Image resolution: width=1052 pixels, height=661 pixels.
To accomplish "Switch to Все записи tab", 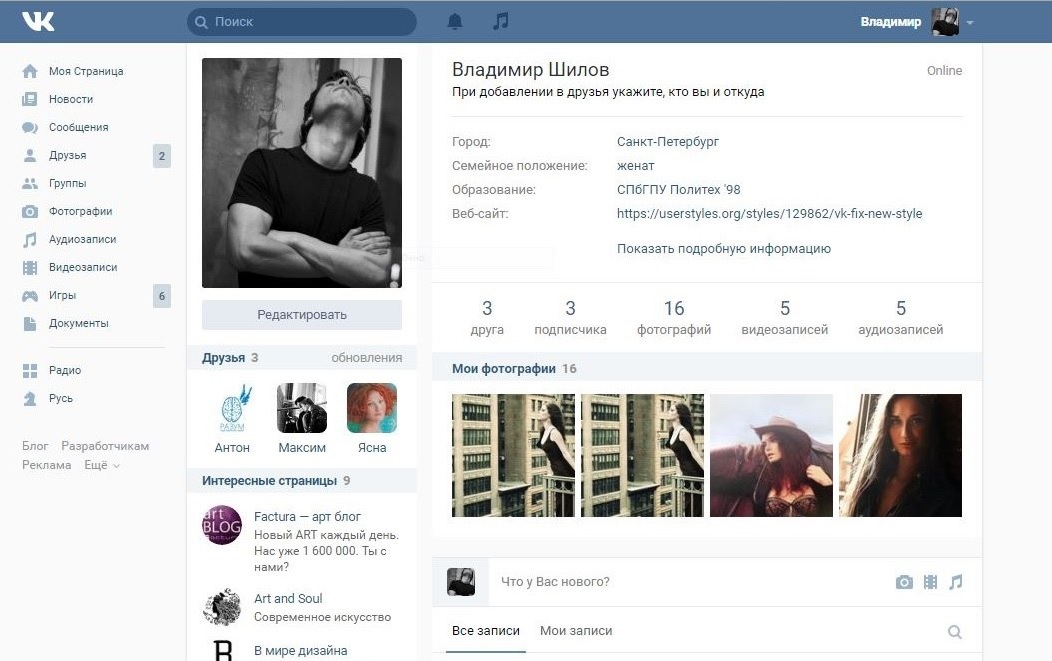I will tap(486, 631).
